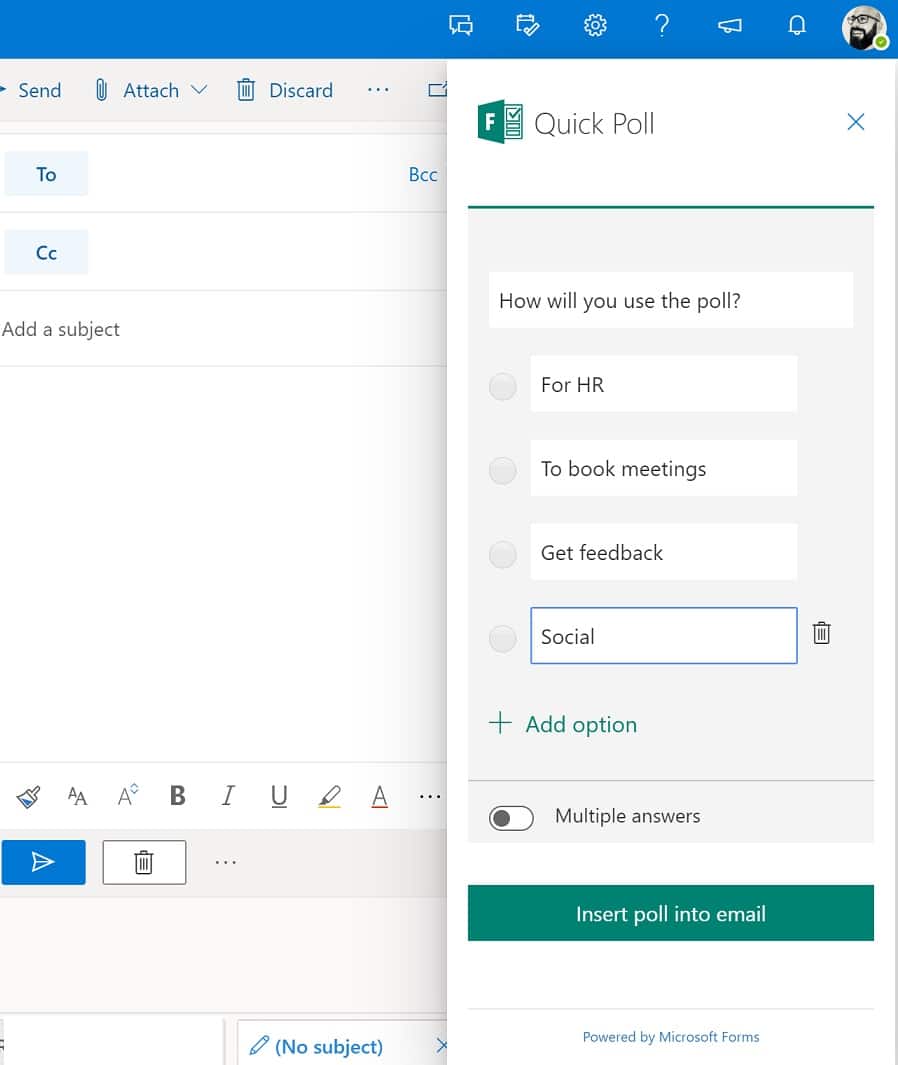Switch to the (No subject) draft tab
Viewport: 898px width, 1065px height.
coord(329,1046)
